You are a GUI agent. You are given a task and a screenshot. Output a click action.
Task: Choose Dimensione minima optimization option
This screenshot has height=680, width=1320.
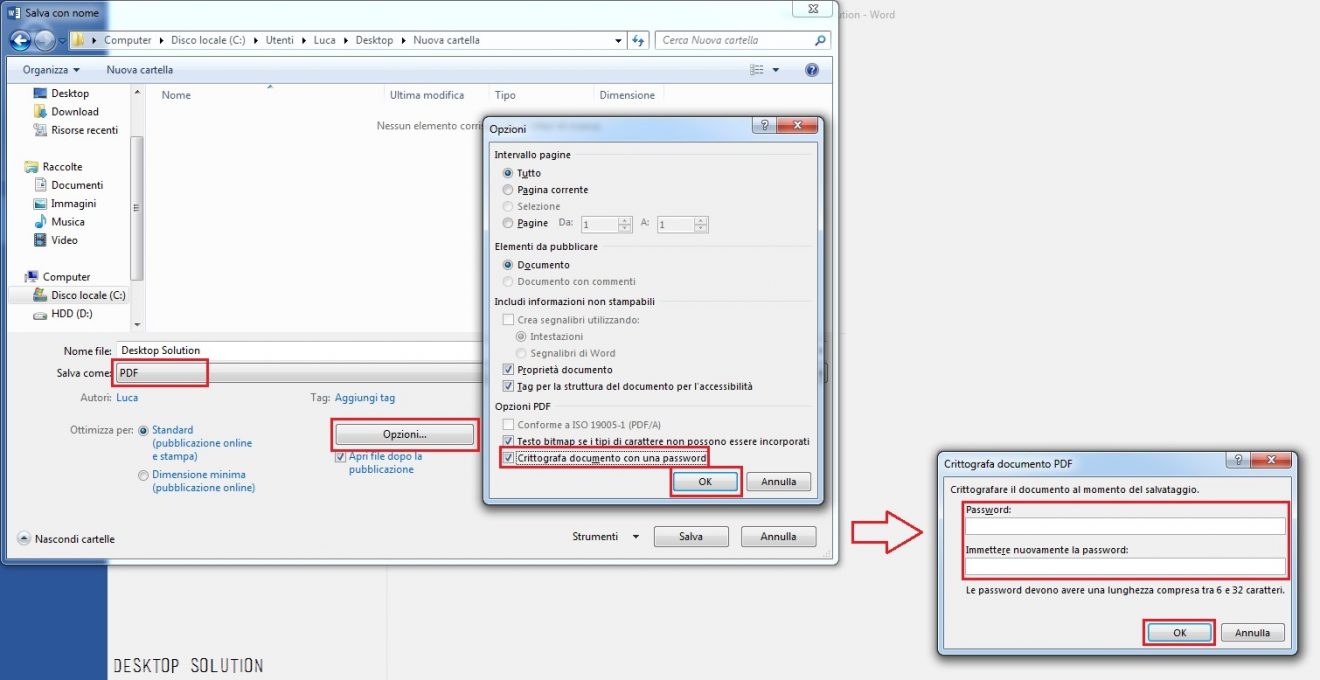[x=143, y=475]
